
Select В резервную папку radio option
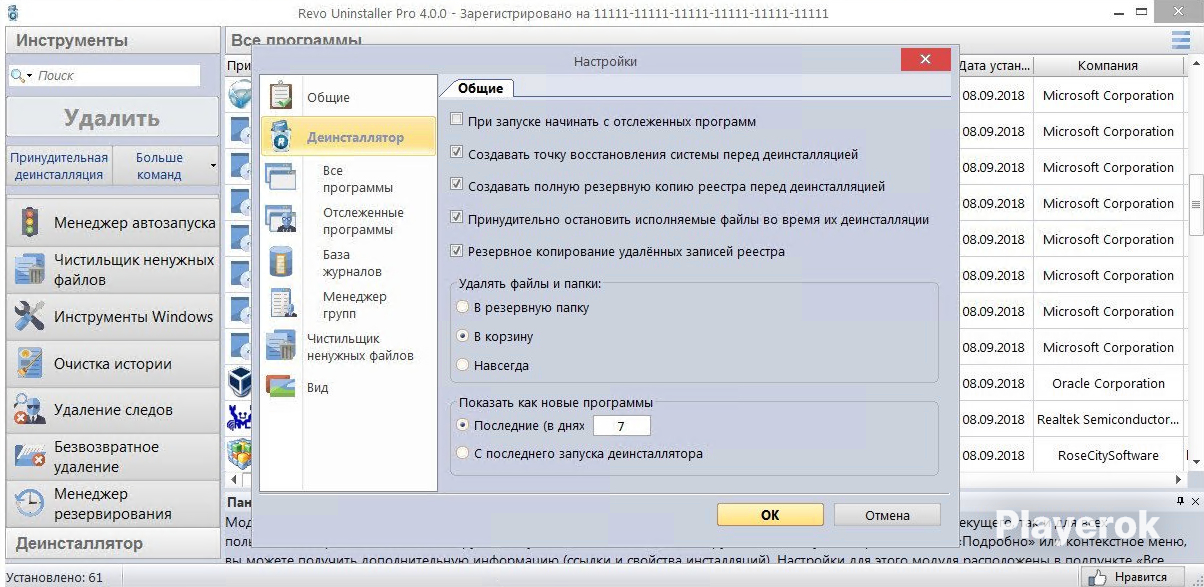(462, 307)
